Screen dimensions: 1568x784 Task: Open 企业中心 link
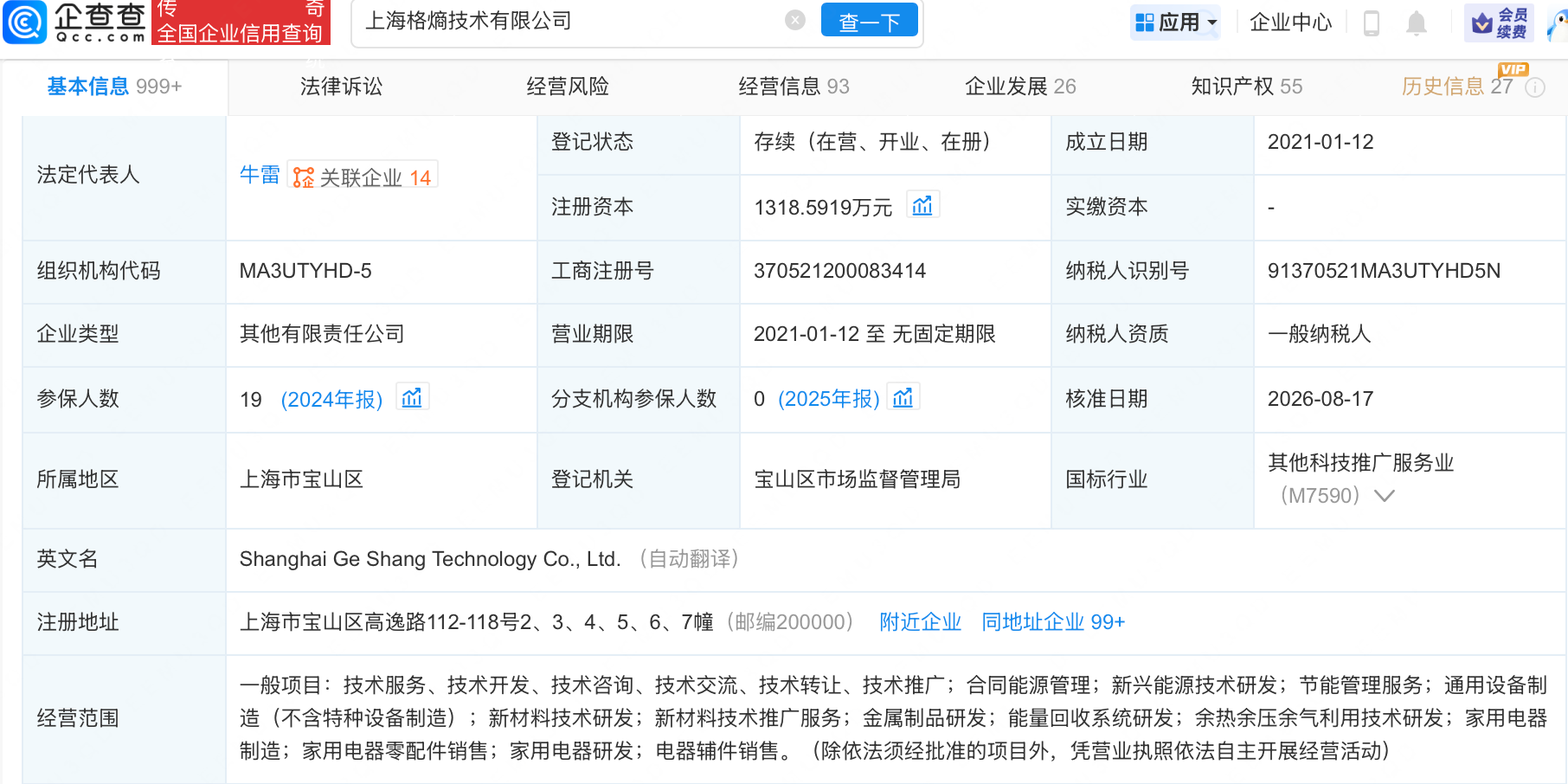(x=1290, y=22)
